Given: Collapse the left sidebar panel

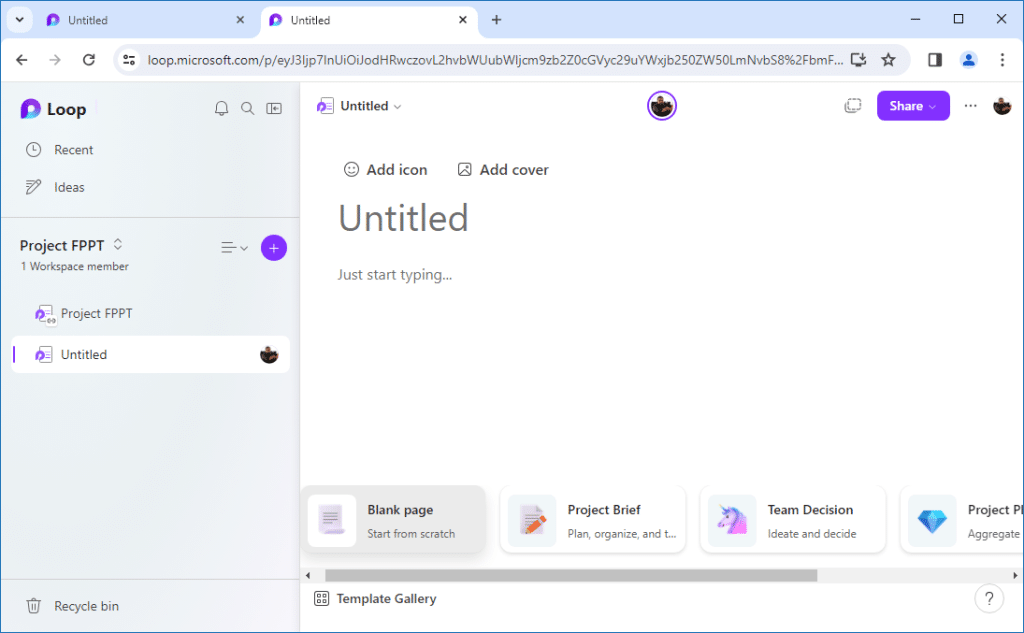Looking at the screenshot, I should (274, 108).
